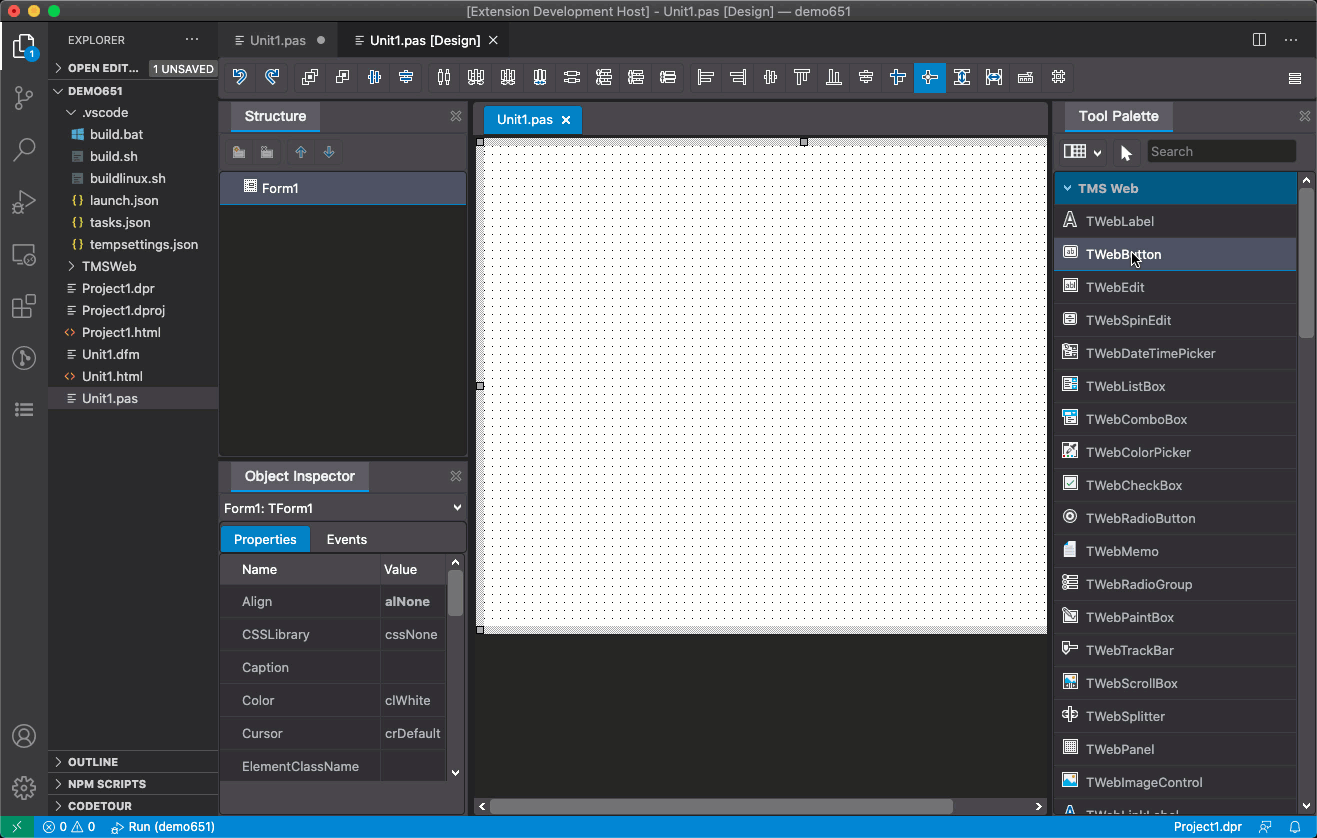The width and height of the screenshot is (1317, 838).
Task: Open the designer toolbar overflow menu at far right
Action: (1295, 78)
